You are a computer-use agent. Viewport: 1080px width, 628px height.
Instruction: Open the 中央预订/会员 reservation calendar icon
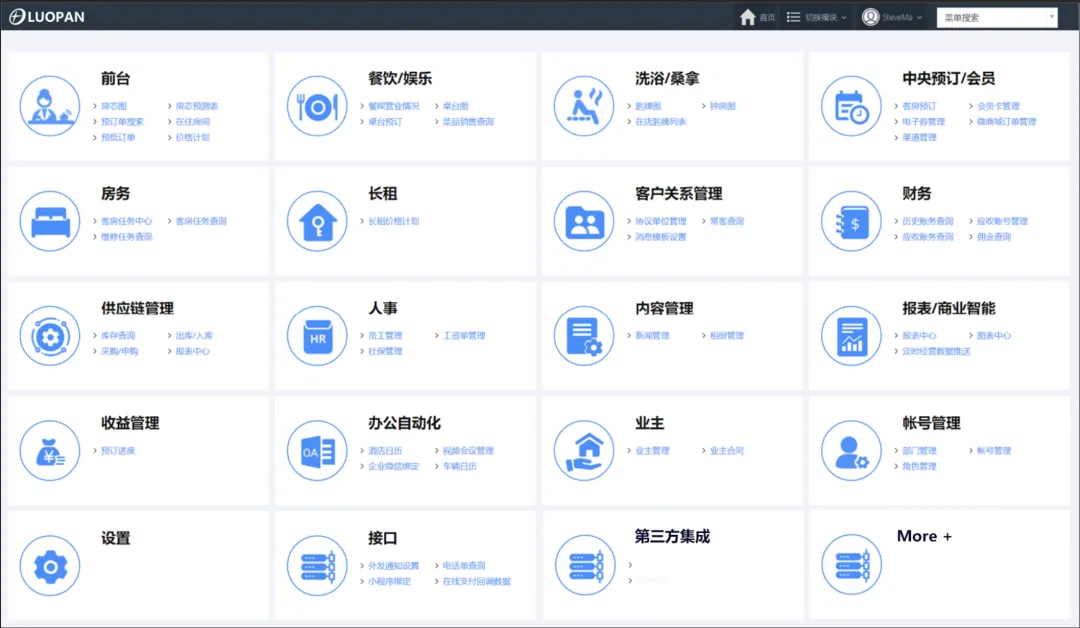point(851,105)
